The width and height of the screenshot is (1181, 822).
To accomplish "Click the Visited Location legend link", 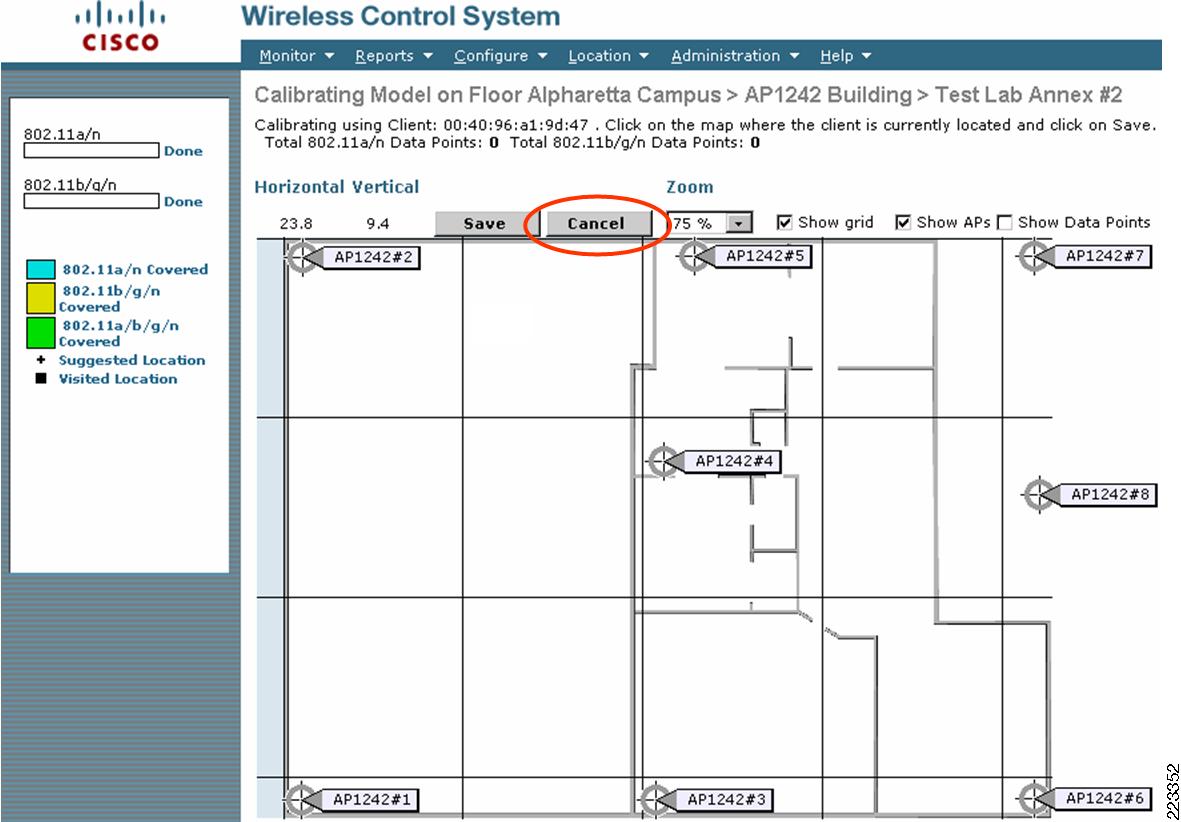I will click(x=118, y=379).
